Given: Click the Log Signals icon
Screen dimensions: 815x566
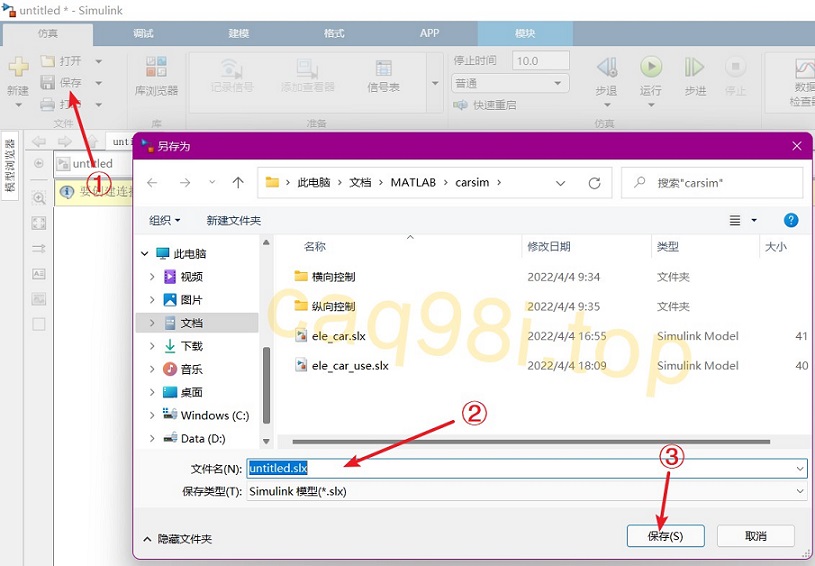Looking at the screenshot, I should point(232,69).
